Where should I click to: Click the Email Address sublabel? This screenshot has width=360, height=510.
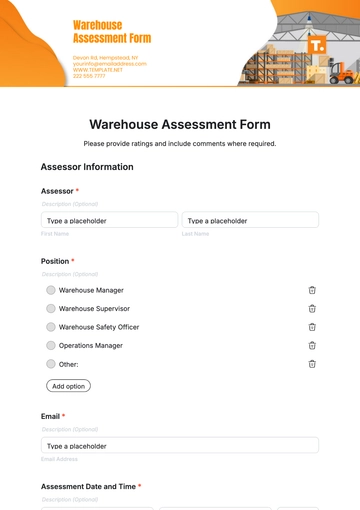59,459
